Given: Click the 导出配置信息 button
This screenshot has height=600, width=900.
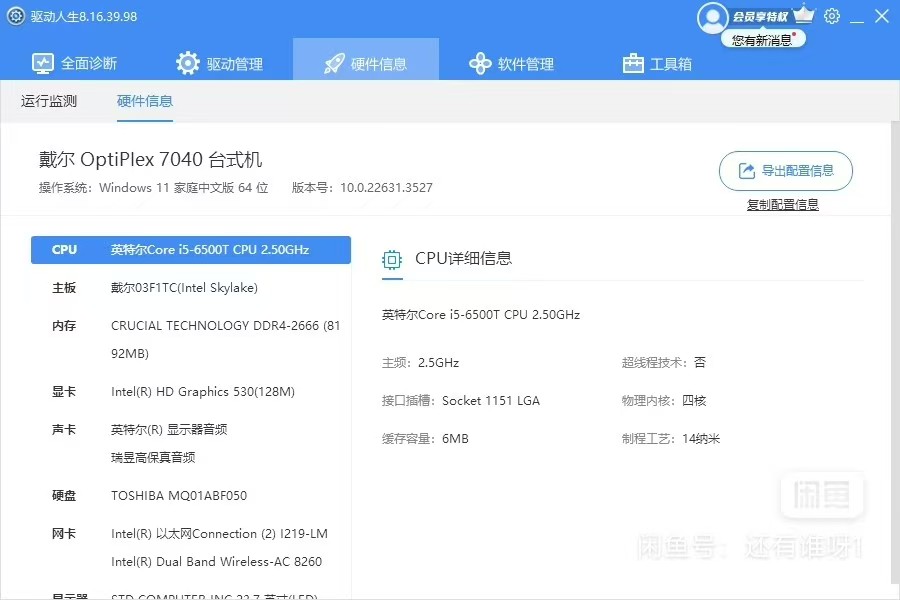Looking at the screenshot, I should tap(786, 171).
